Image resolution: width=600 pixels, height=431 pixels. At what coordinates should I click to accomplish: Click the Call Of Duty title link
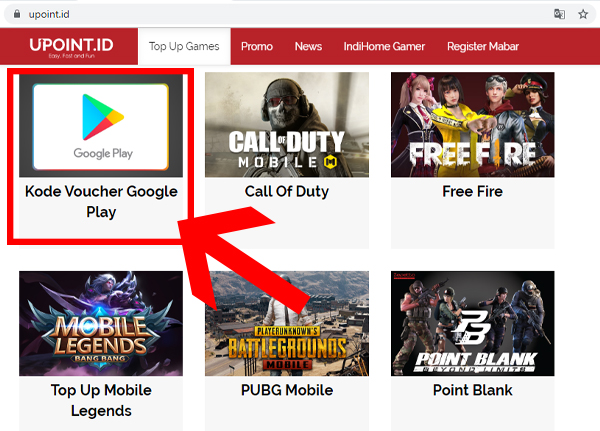287,191
